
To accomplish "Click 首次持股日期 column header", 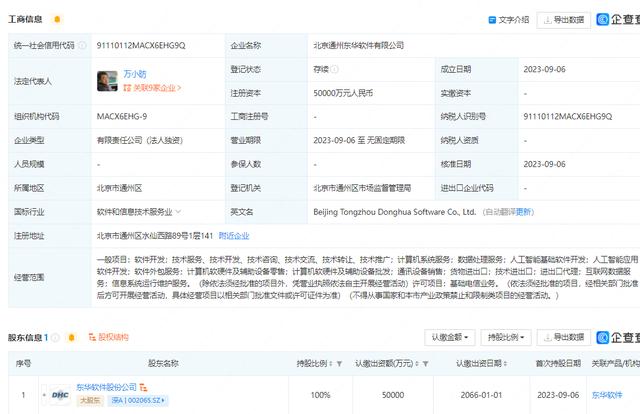I will (x=558, y=363).
